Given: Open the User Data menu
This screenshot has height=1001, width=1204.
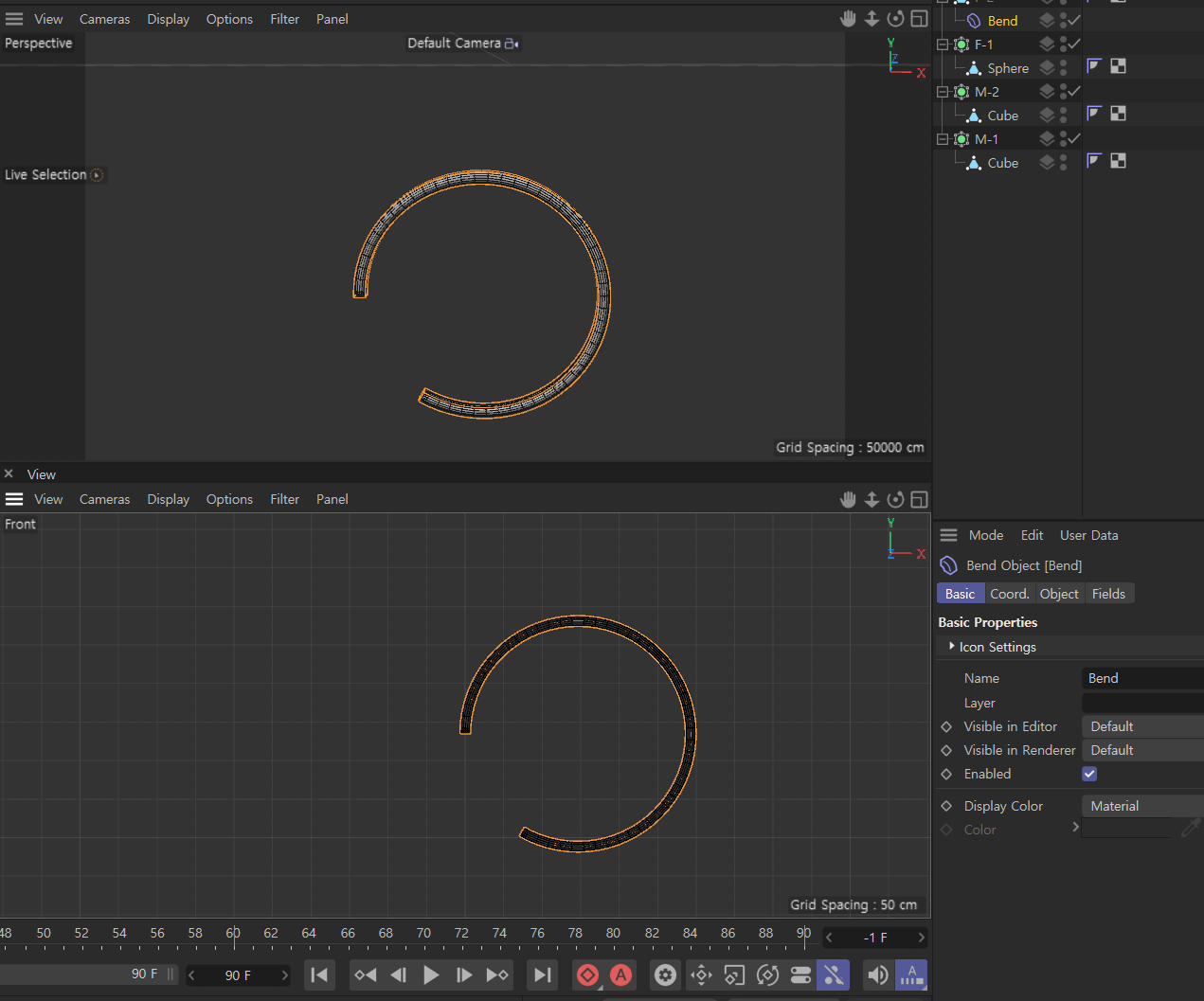Looking at the screenshot, I should [1088, 535].
